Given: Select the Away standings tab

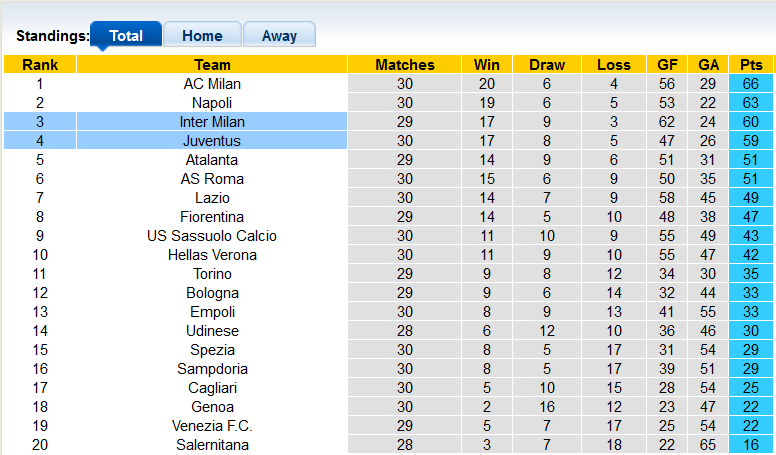Looking at the screenshot, I should 279,35.
